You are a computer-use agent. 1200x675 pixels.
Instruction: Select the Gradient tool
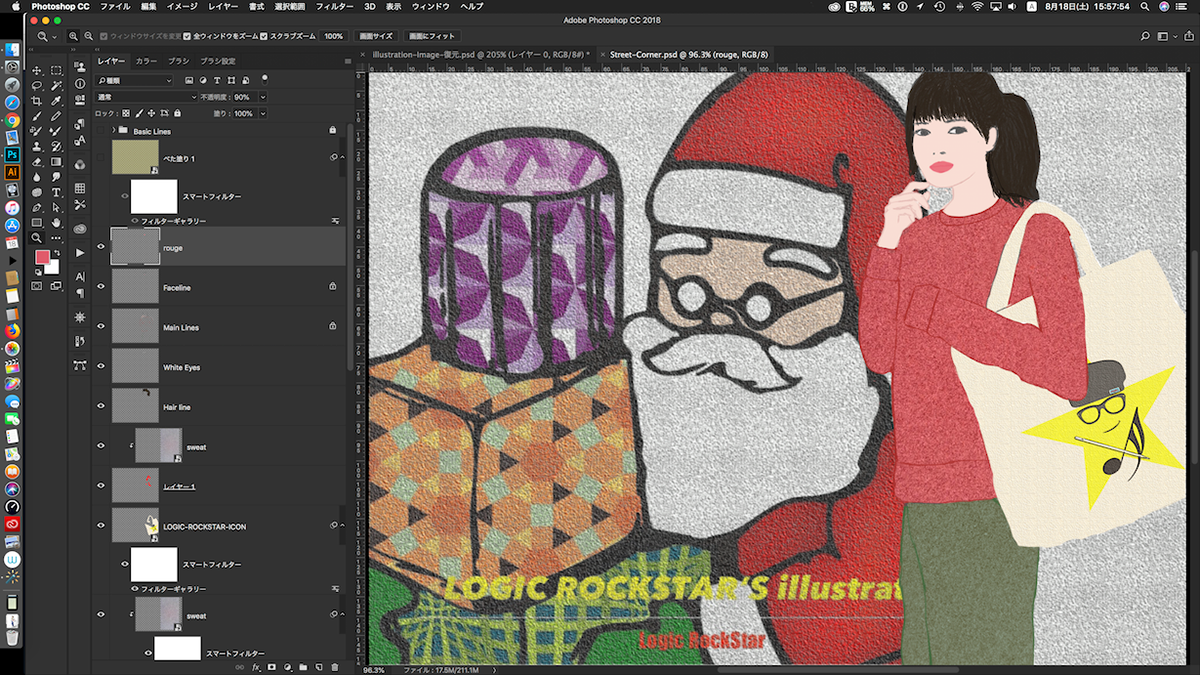coord(57,161)
